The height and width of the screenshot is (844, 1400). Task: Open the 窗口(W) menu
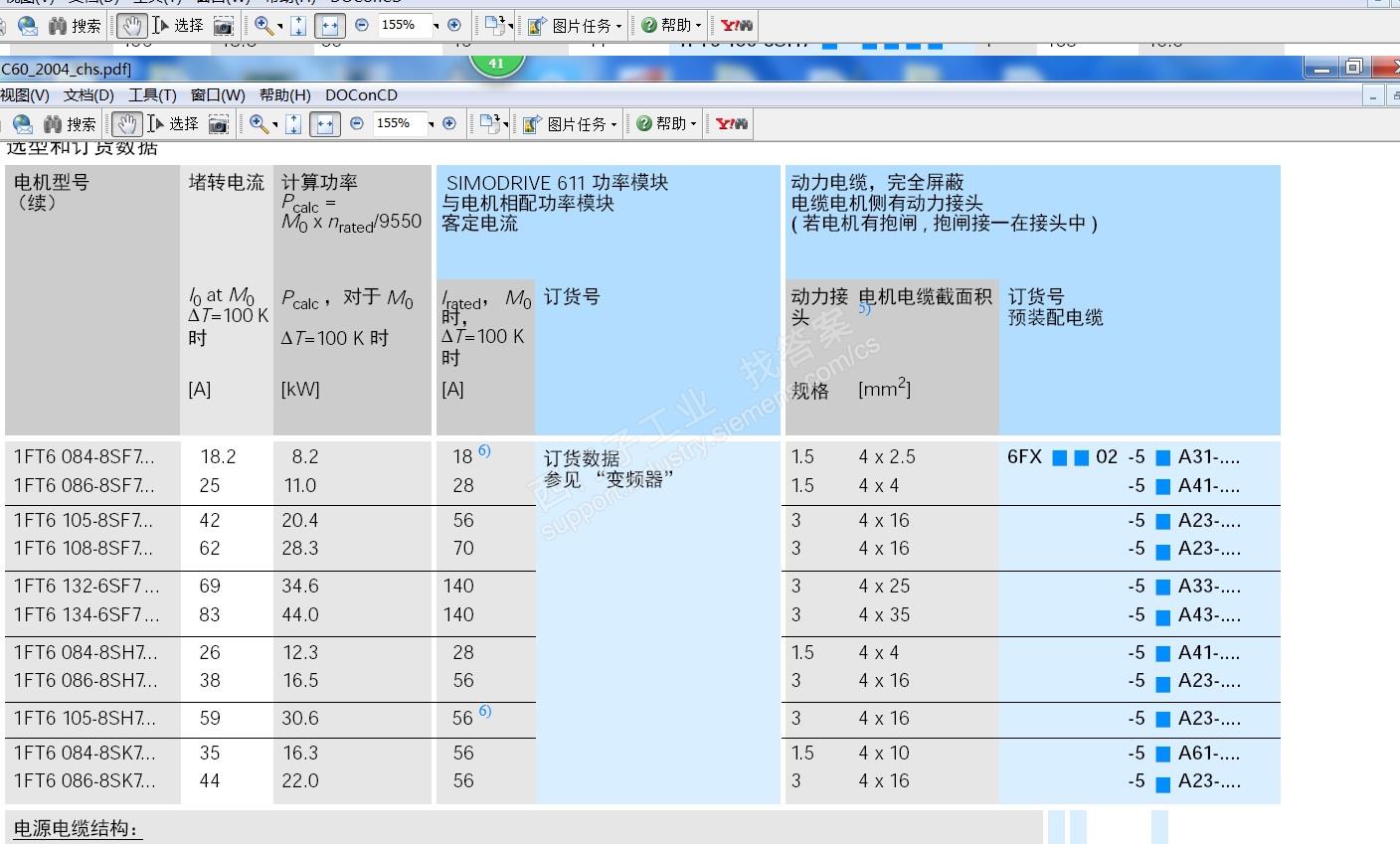click(218, 95)
